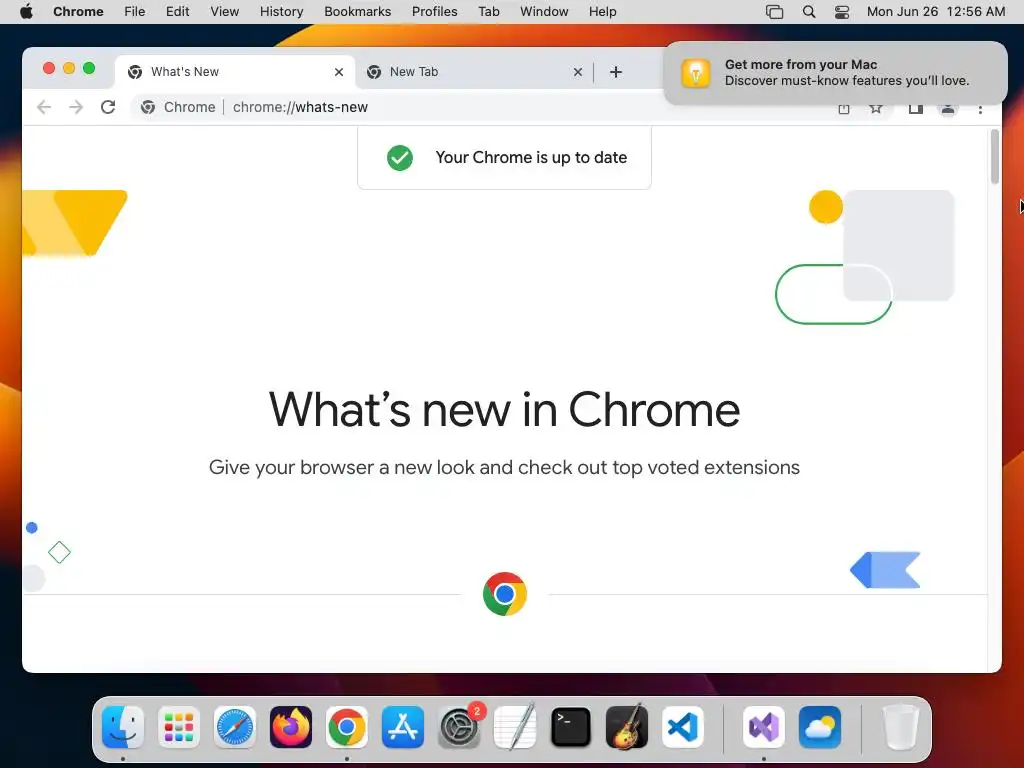Open TextEdit from the dock
Image resolution: width=1024 pixels, height=768 pixels.
point(515,727)
